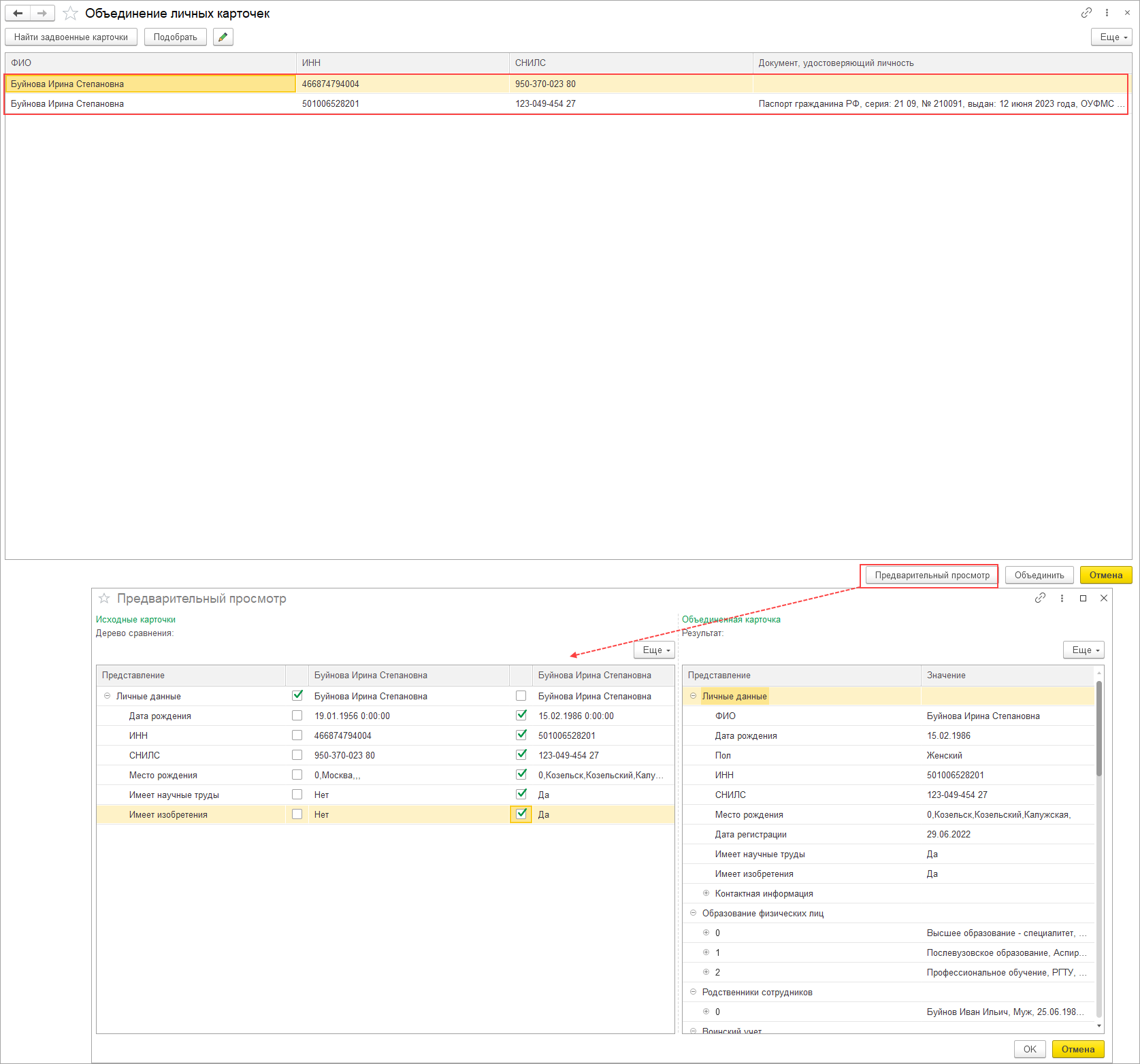Click 'Документ, удостоверяющий личность' column header
Image resolution: width=1140 pixels, height=1064 pixels.
(942, 63)
